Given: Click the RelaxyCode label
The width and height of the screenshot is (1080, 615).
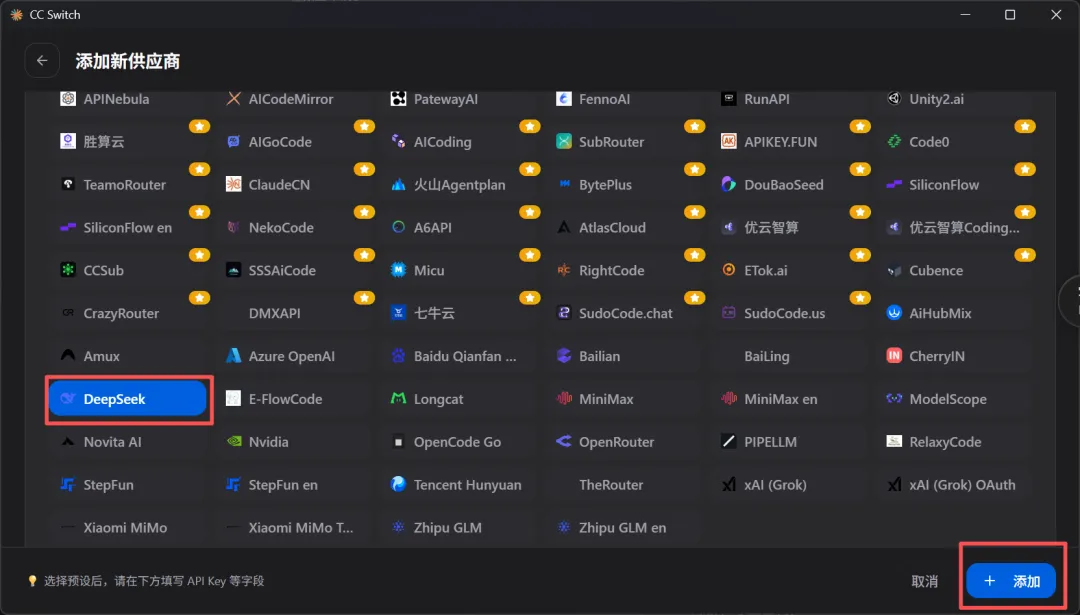Looking at the screenshot, I should (x=945, y=442).
